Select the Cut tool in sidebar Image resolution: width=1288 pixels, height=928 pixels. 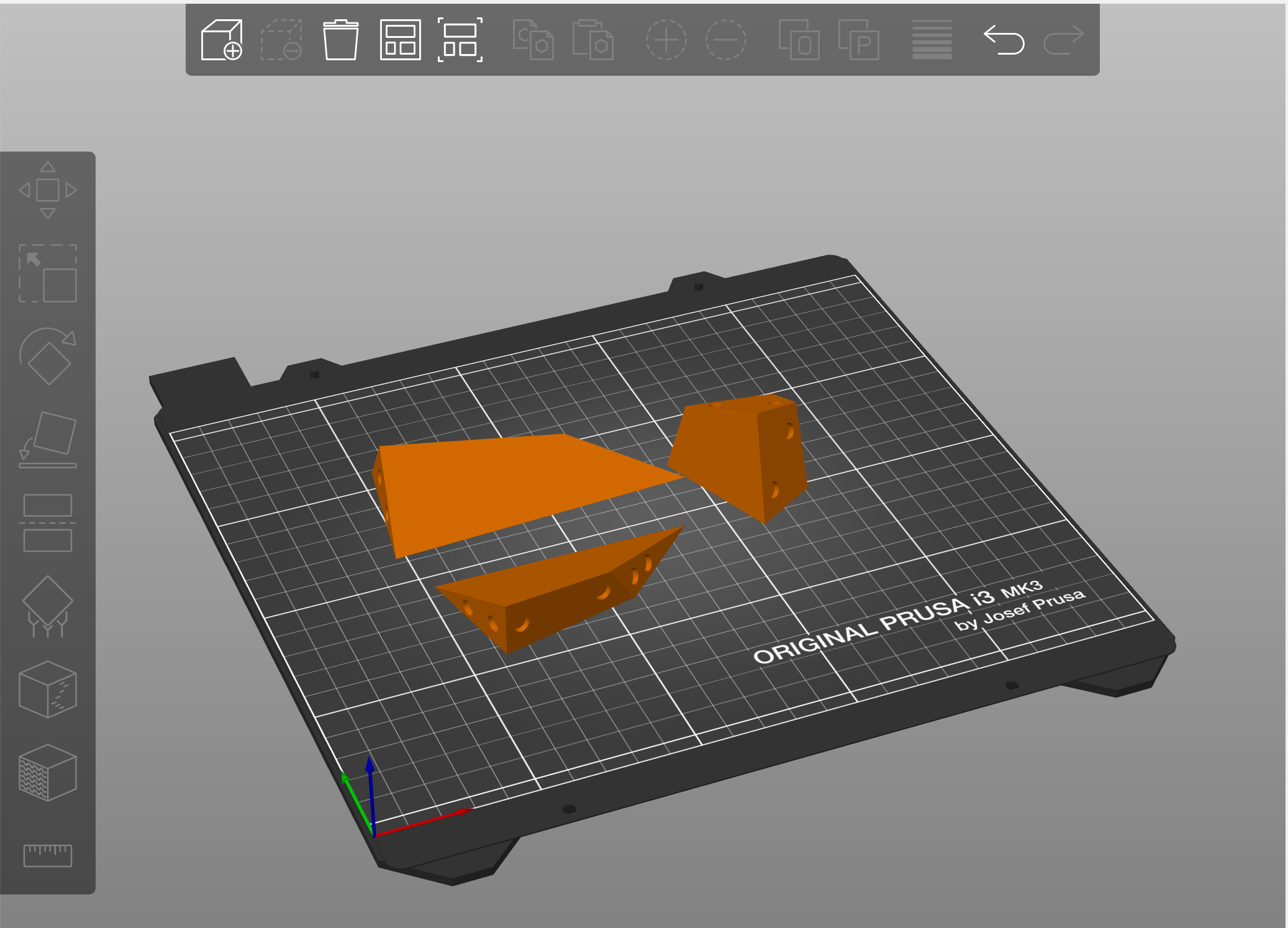tap(48, 523)
